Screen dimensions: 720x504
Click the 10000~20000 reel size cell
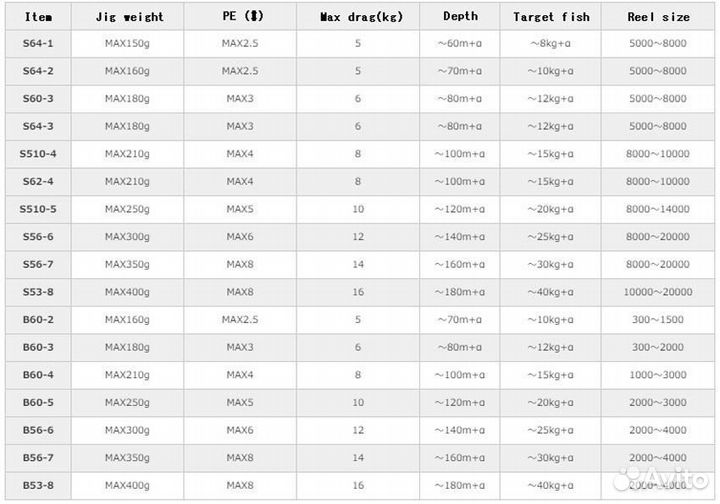pos(658,291)
